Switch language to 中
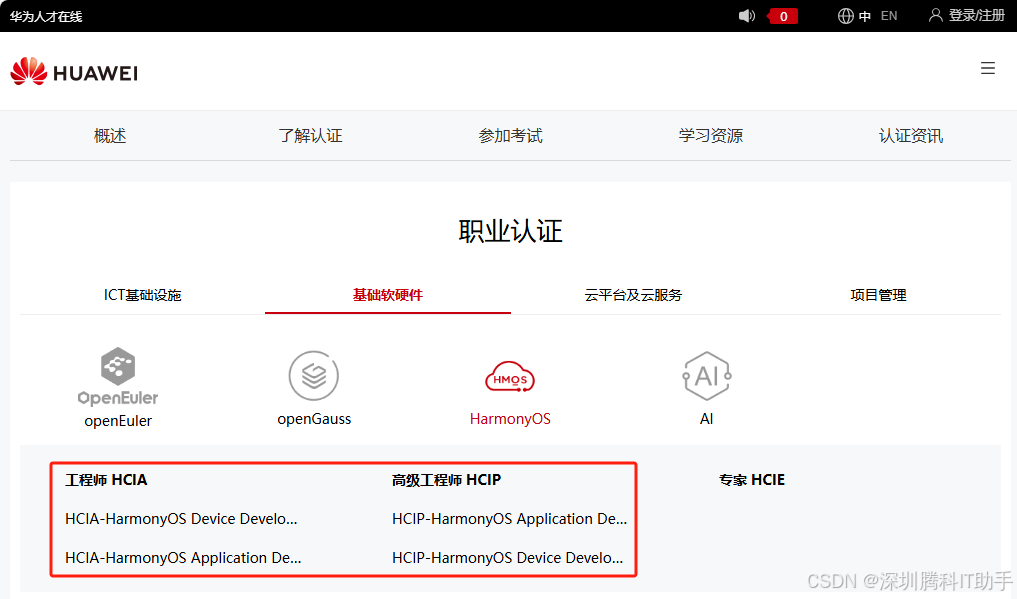Image resolution: width=1017 pixels, height=599 pixels. point(865,16)
